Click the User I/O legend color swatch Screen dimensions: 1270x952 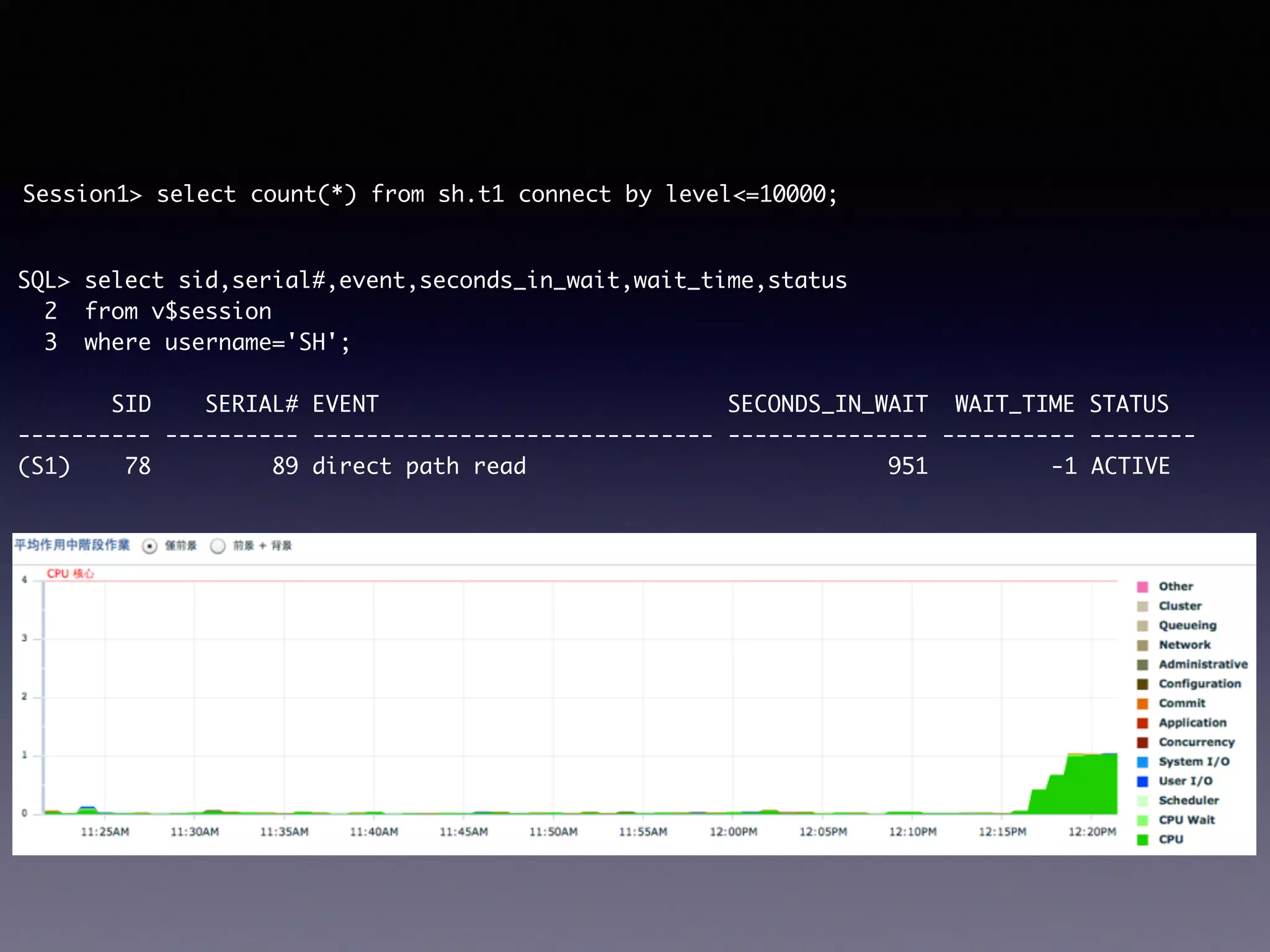pyautogui.click(x=1143, y=782)
